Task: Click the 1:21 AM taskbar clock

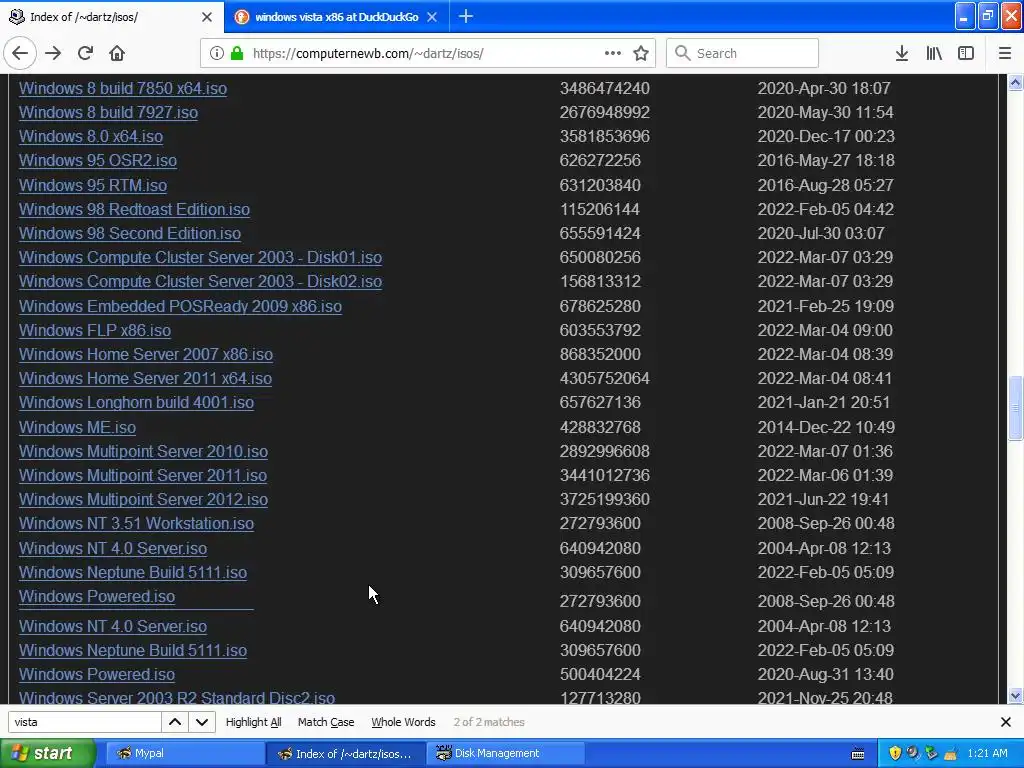Action: pyautogui.click(x=987, y=753)
